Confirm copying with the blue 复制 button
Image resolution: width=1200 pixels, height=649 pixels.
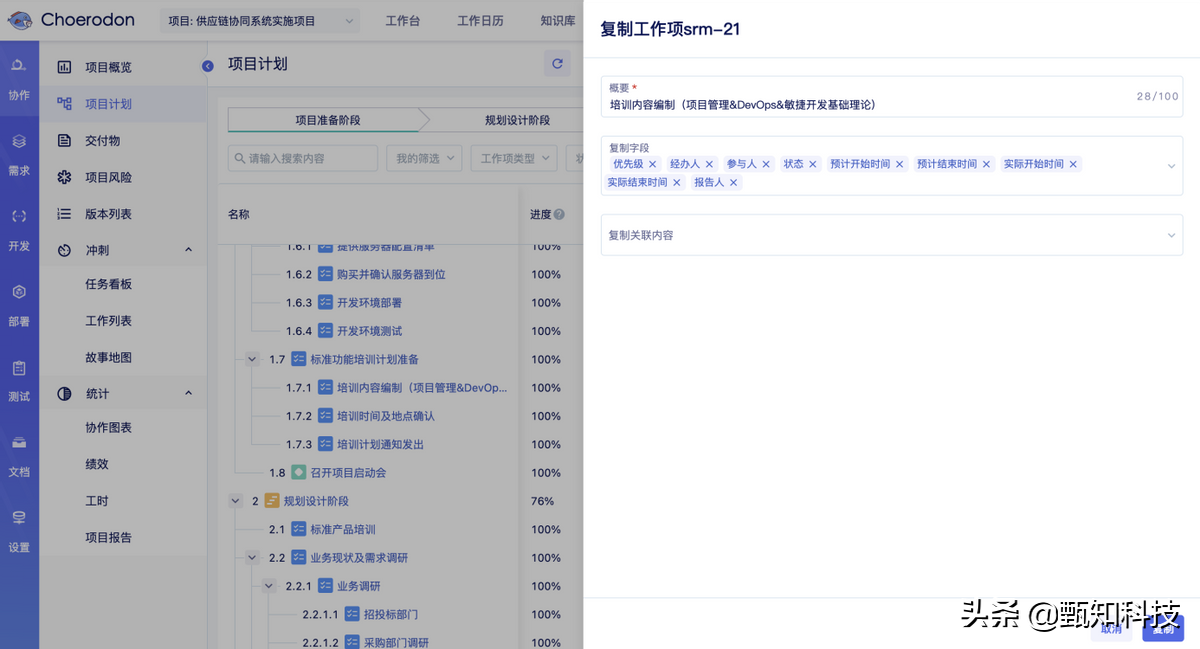[1163, 629]
